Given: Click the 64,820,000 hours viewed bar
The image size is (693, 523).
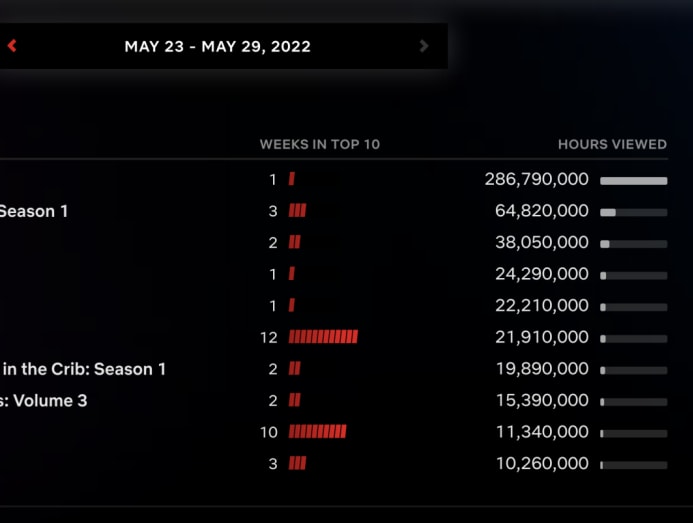Looking at the screenshot, I should pos(634,212).
